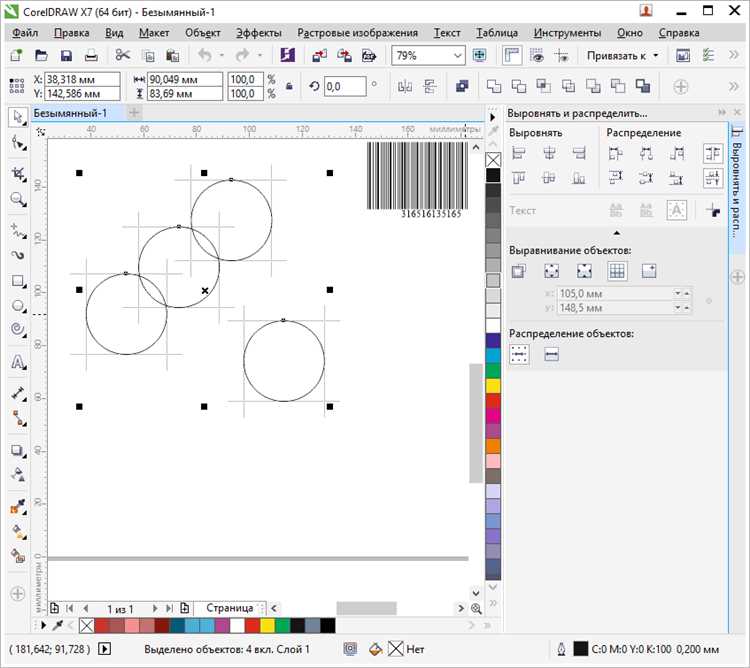This screenshot has width=750, height=668.
Task: Activate the Text tool
Action: [x=18, y=362]
